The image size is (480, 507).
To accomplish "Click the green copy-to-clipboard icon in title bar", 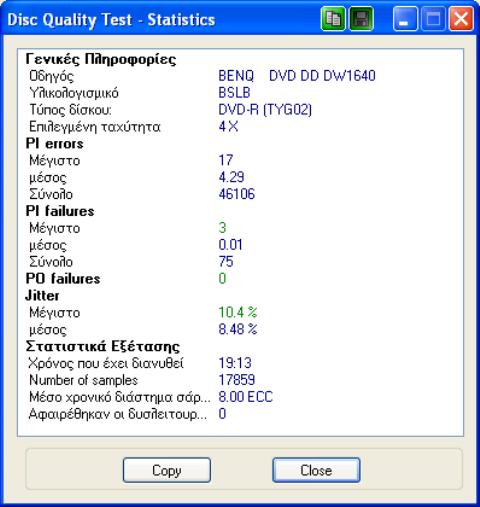I will tap(333, 19).
